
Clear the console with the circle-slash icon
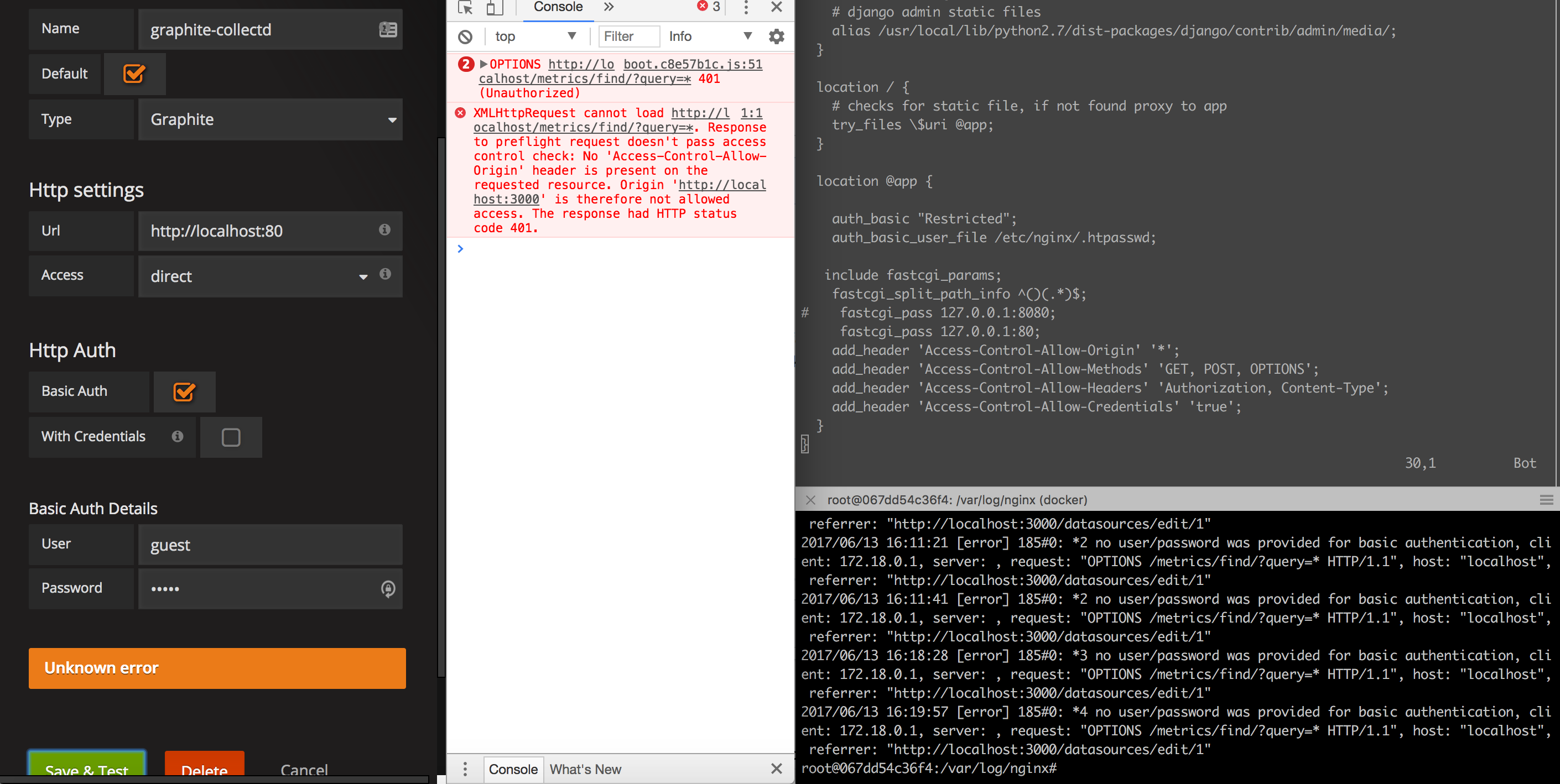pos(465,37)
